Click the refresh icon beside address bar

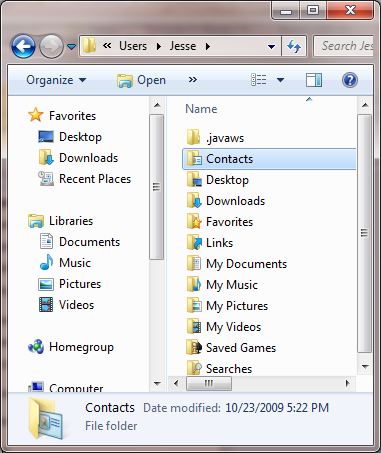(x=294, y=46)
